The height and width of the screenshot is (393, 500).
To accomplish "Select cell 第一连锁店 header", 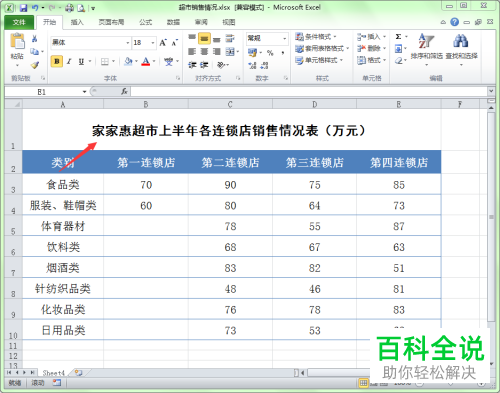I will (146, 162).
